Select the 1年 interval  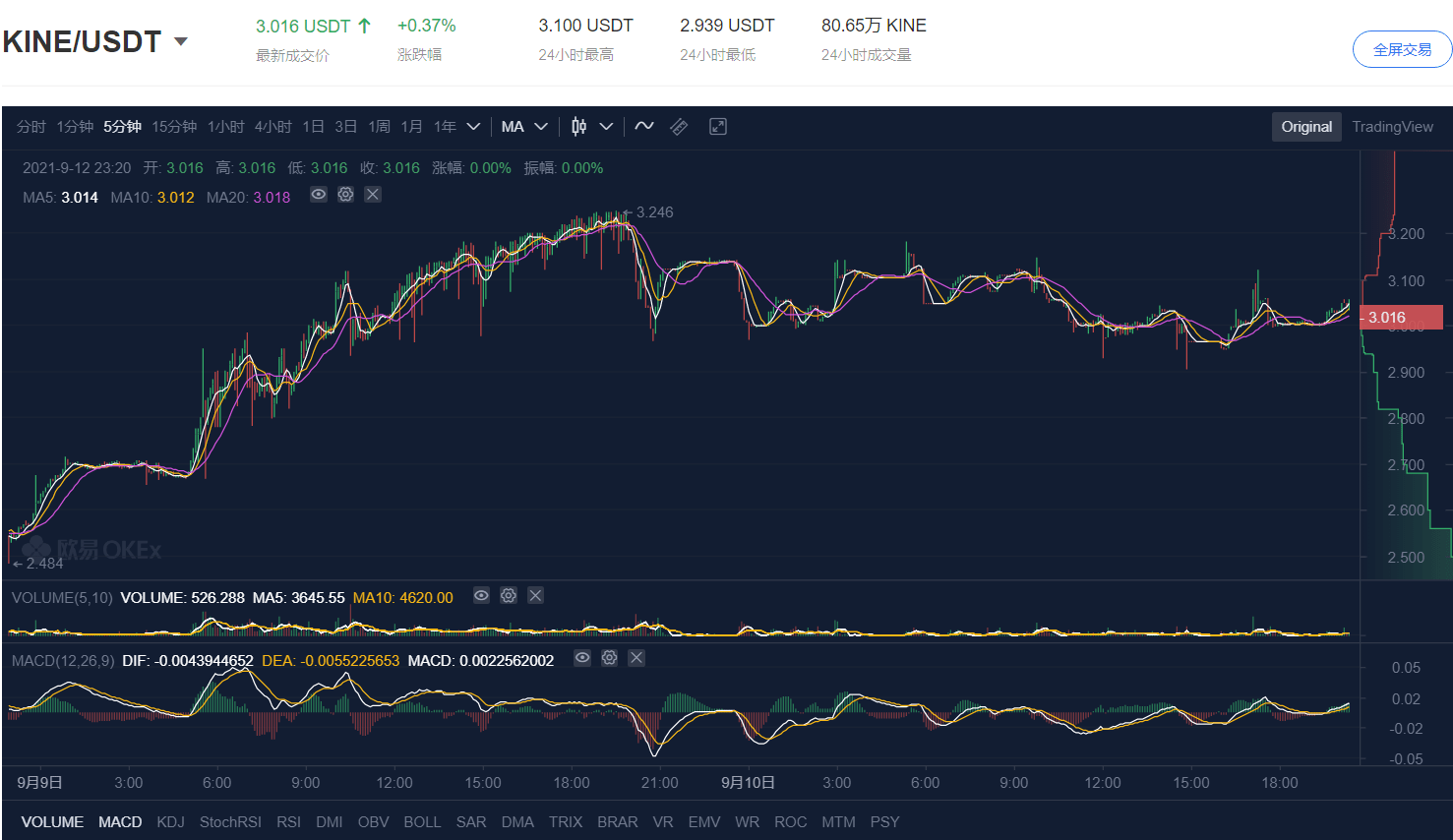point(445,127)
